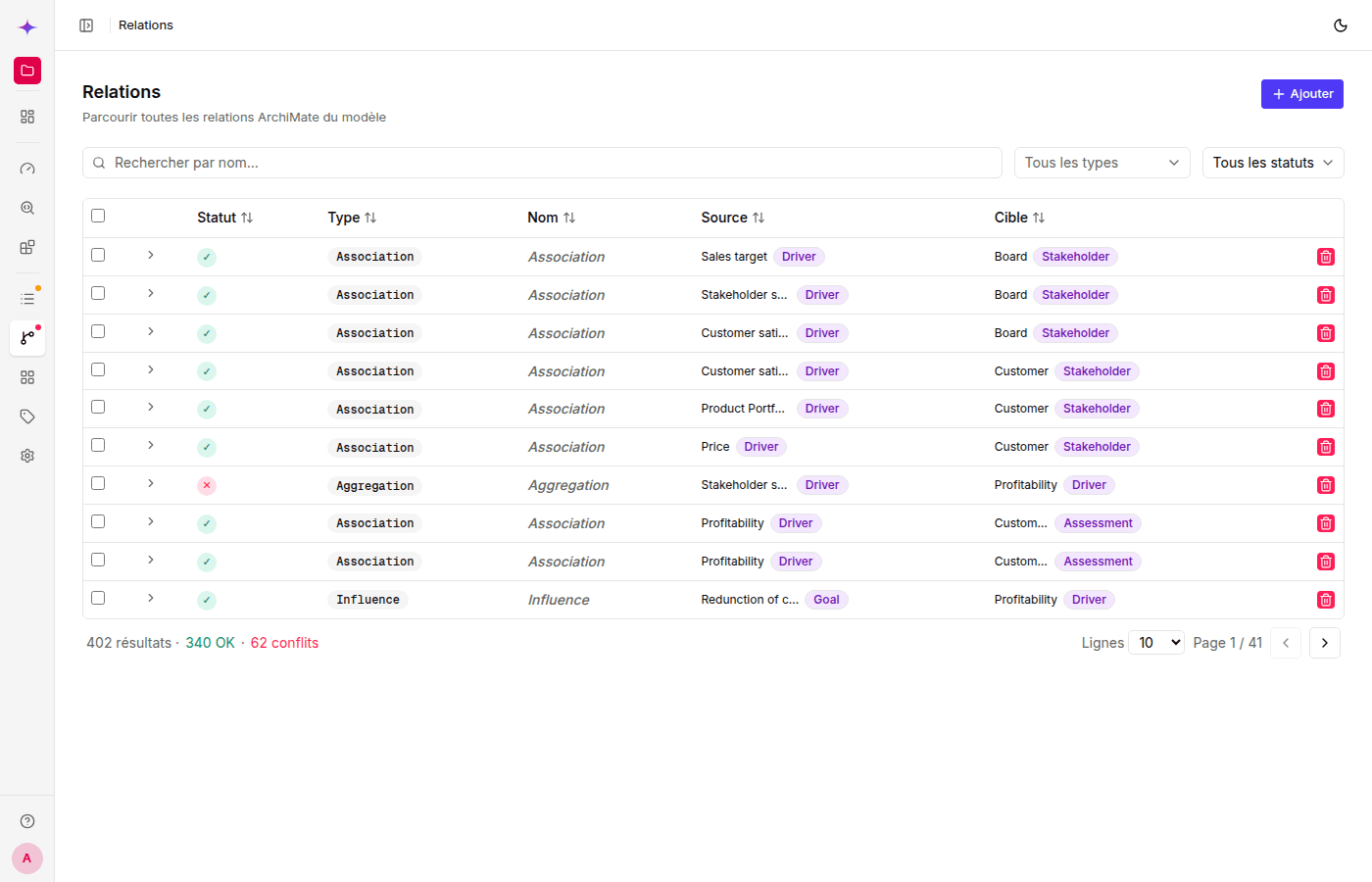Screen dimensions: 1372x882
Task: Check the Sales target row checkbox
Action: (98, 255)
